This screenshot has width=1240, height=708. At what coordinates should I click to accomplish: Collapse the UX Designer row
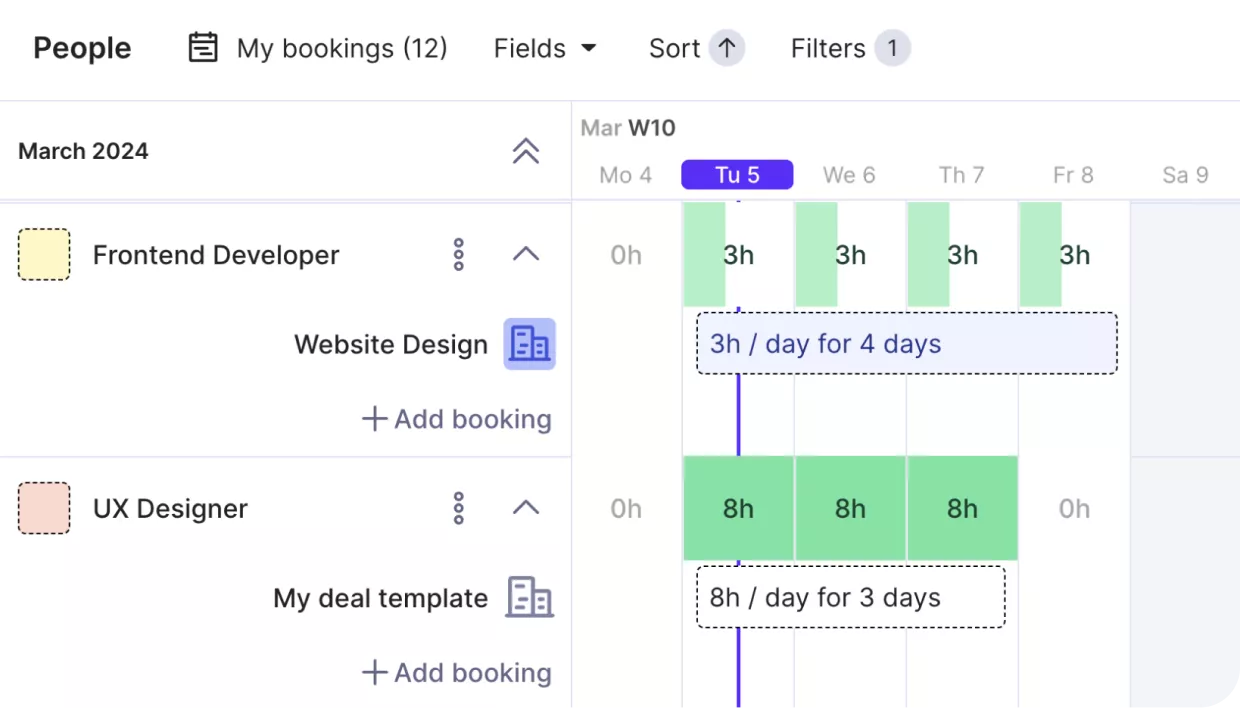pos(526,508)
